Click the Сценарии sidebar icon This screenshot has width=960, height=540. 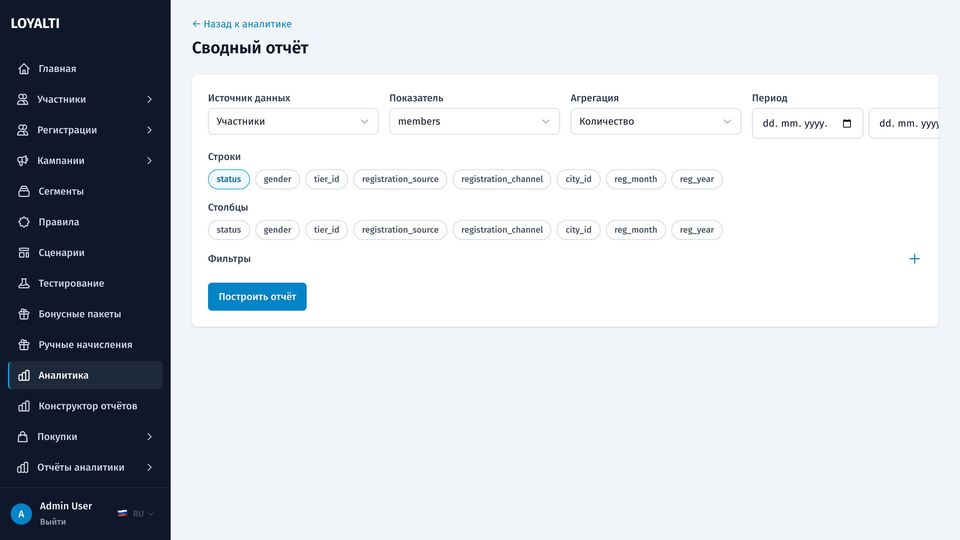coord(24,252)
